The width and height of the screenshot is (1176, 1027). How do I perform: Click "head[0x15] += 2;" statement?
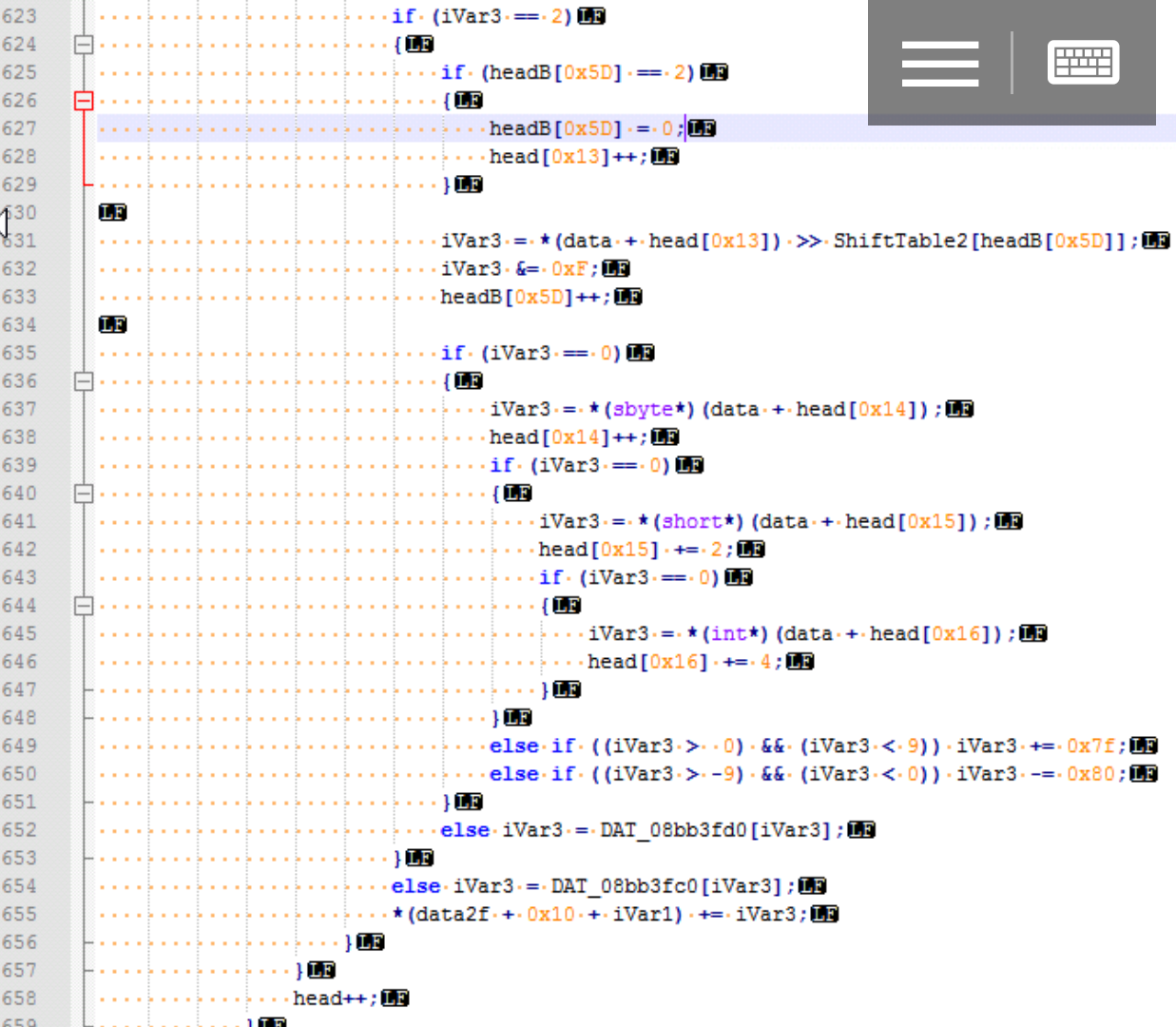coord(636,550)
